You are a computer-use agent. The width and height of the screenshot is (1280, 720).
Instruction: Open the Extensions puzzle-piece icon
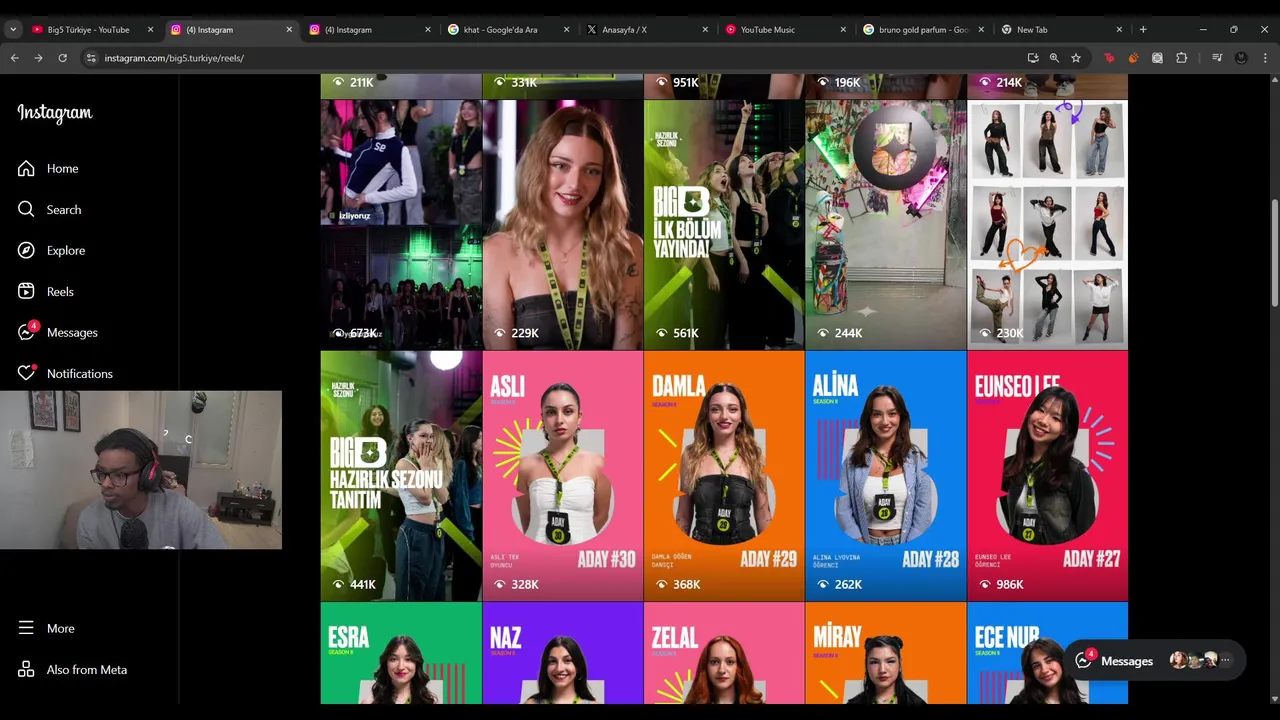[1181, 58]
